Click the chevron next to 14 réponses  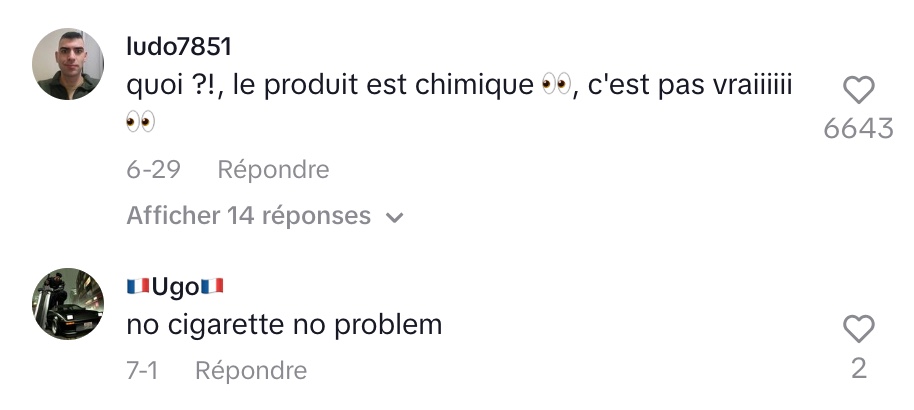click(395, 218)
